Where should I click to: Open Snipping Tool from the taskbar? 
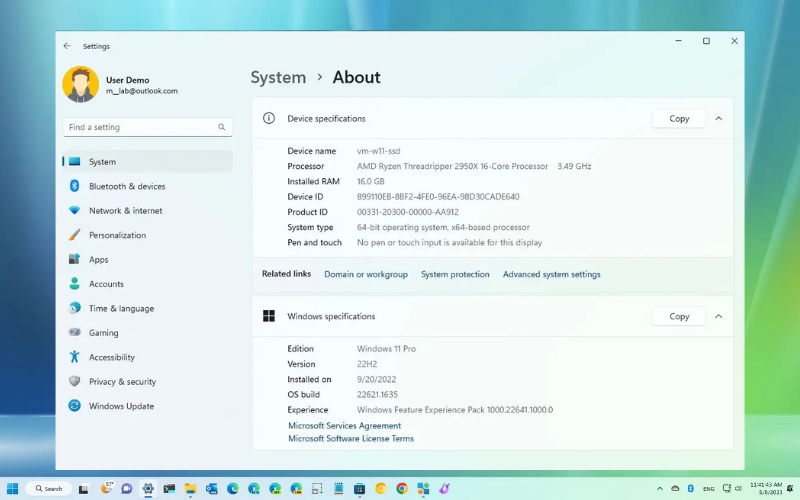click(x=317, y=488)
